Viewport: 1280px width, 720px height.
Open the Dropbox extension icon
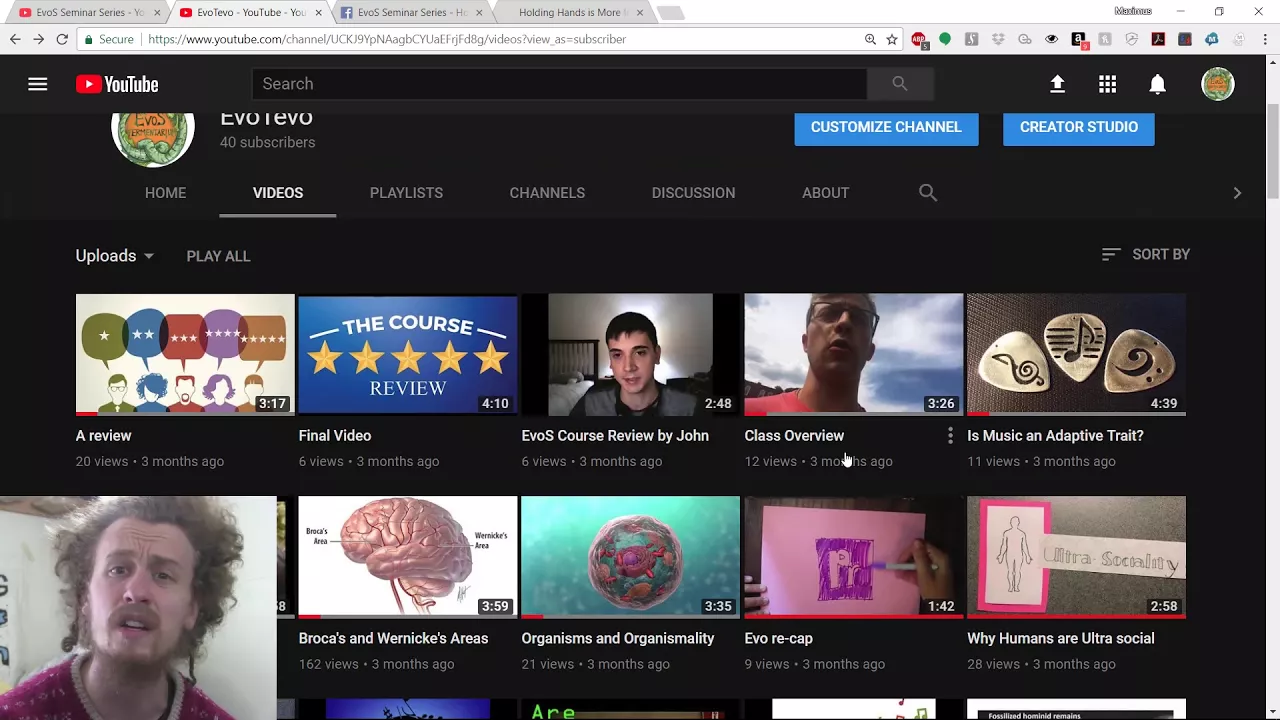pyautogui.click(x=998, y=39)
